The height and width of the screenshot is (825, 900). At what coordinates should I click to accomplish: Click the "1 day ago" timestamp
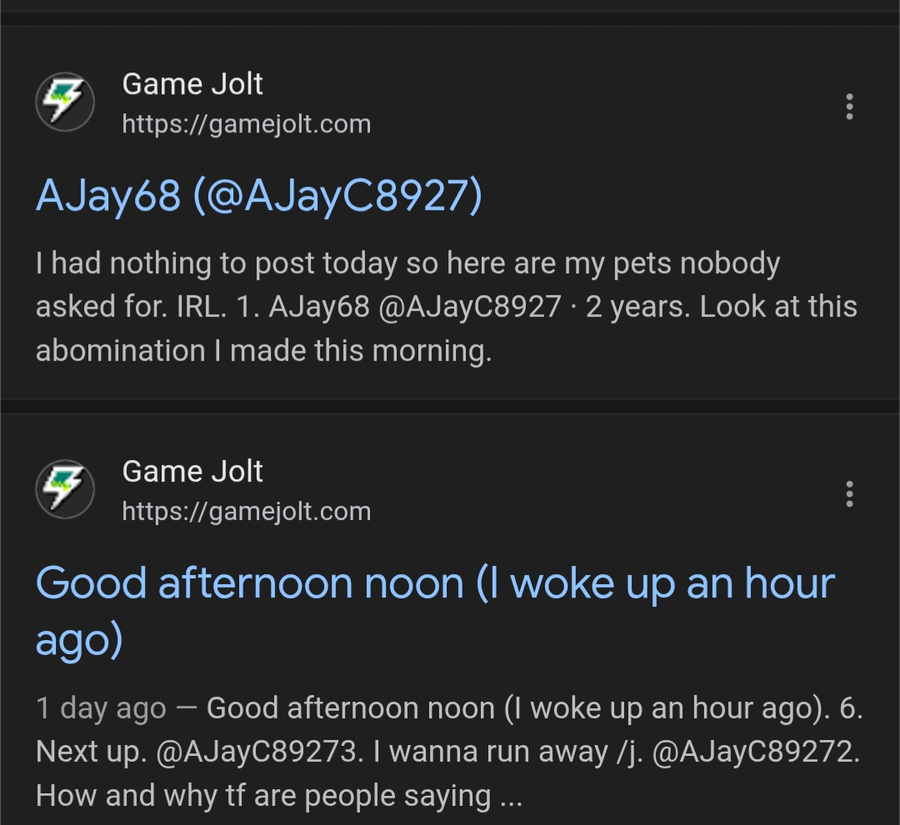coord(101,709)
